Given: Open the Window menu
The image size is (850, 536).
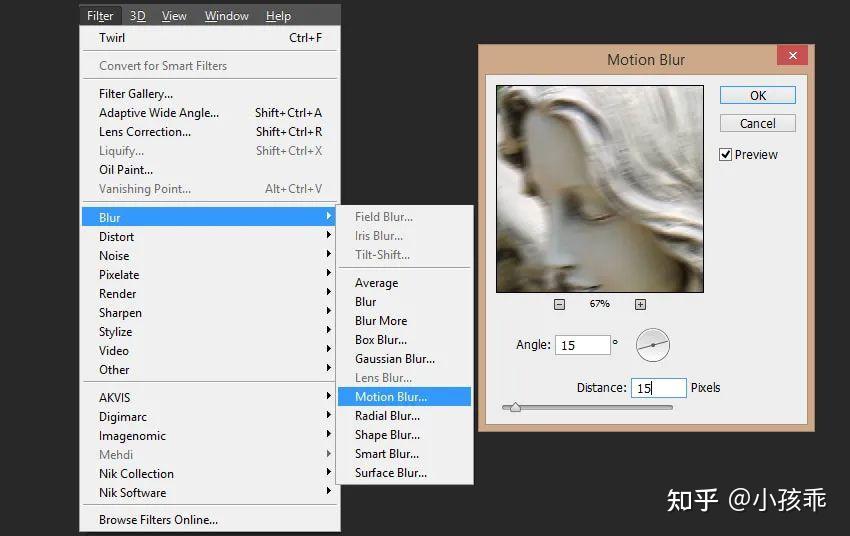Looking at the screenshot, I should [226, 16].
